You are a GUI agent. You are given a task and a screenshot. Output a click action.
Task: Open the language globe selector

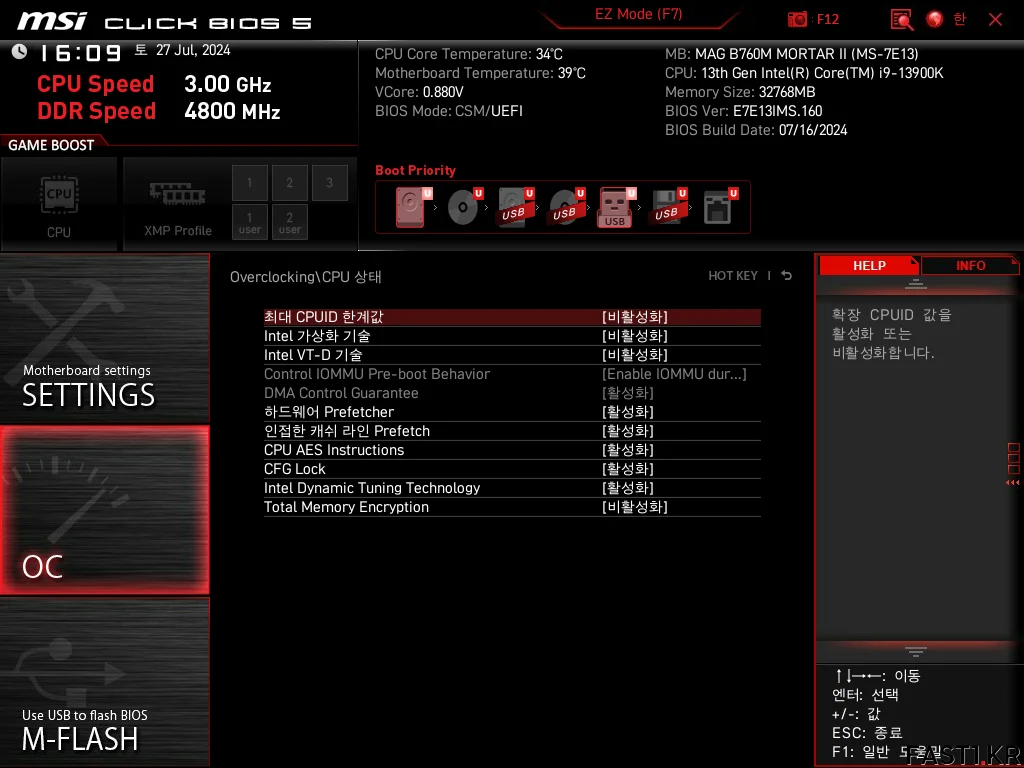(935, 19)
